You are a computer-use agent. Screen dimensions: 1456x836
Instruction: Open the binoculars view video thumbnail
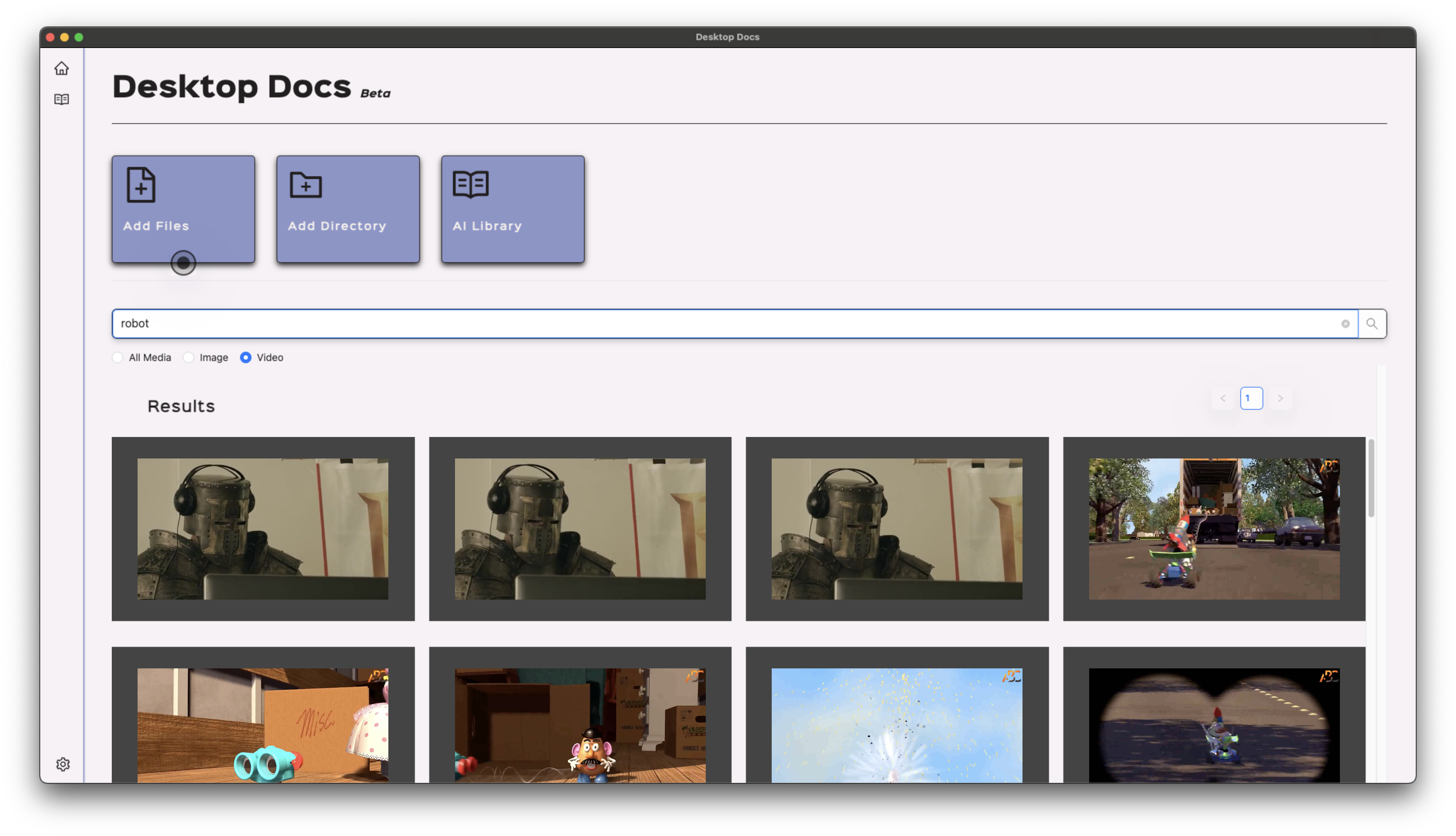point(1214,725)
